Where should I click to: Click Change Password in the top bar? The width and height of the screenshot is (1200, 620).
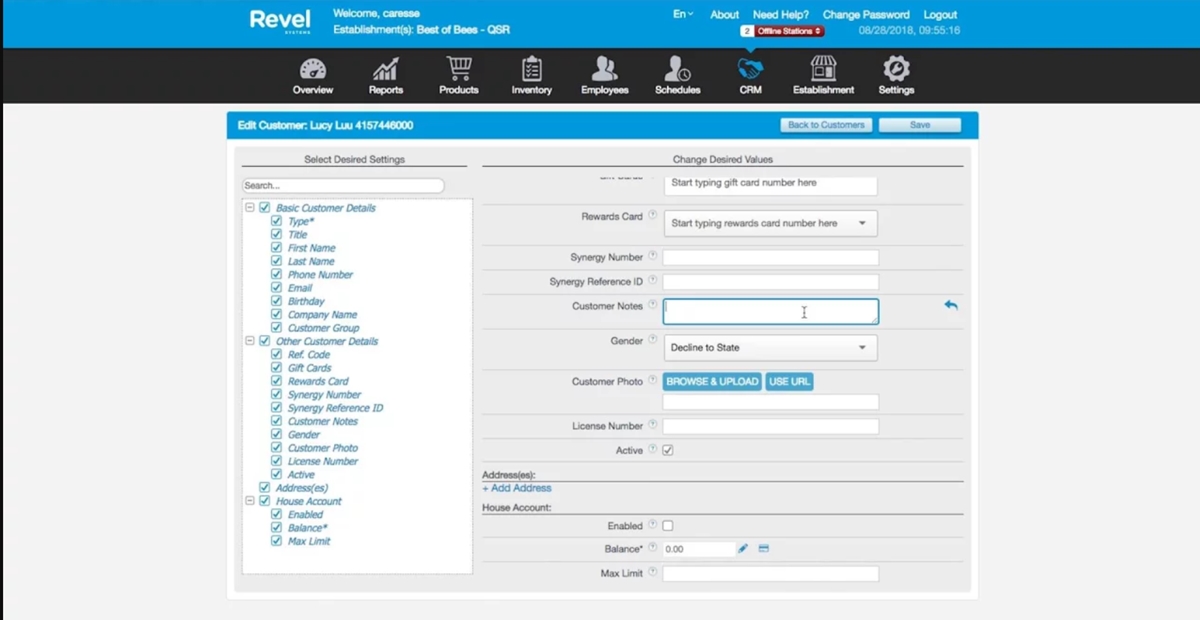(x=866, y=15)
